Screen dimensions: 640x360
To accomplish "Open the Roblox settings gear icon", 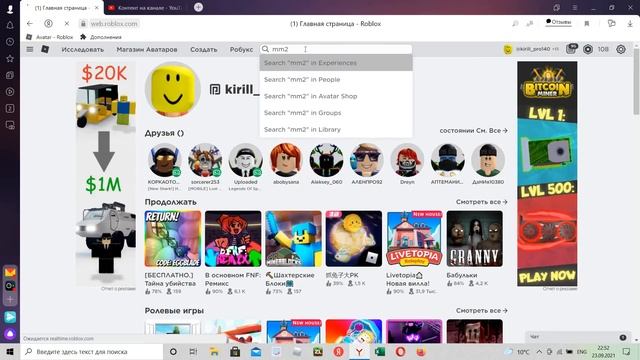I will coord(621,49).
